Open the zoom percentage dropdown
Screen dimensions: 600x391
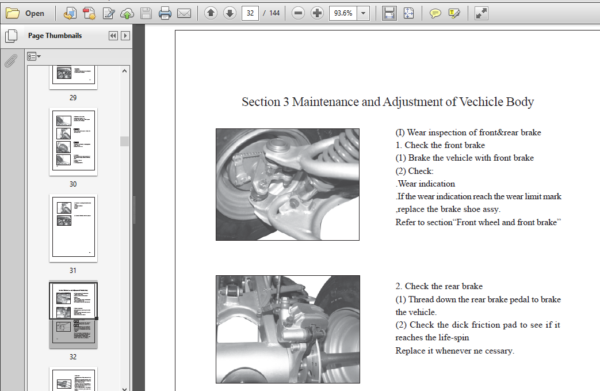point(363,13)
